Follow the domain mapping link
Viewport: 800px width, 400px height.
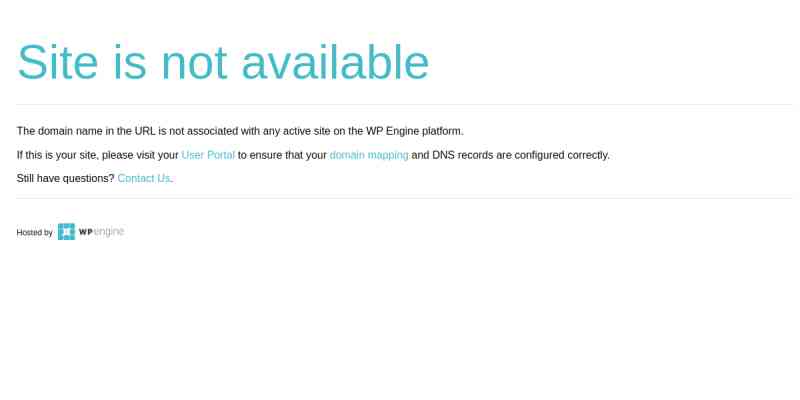[369, 155]
